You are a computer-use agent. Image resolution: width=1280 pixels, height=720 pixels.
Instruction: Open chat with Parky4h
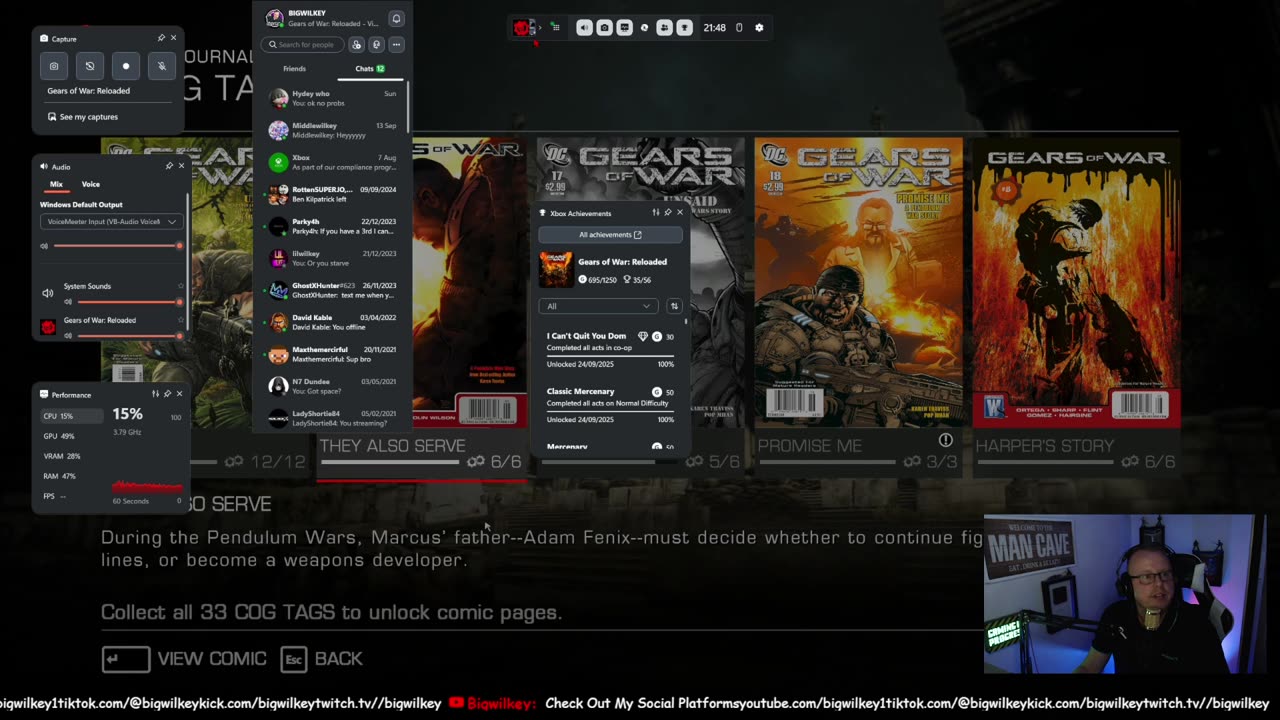332,226
